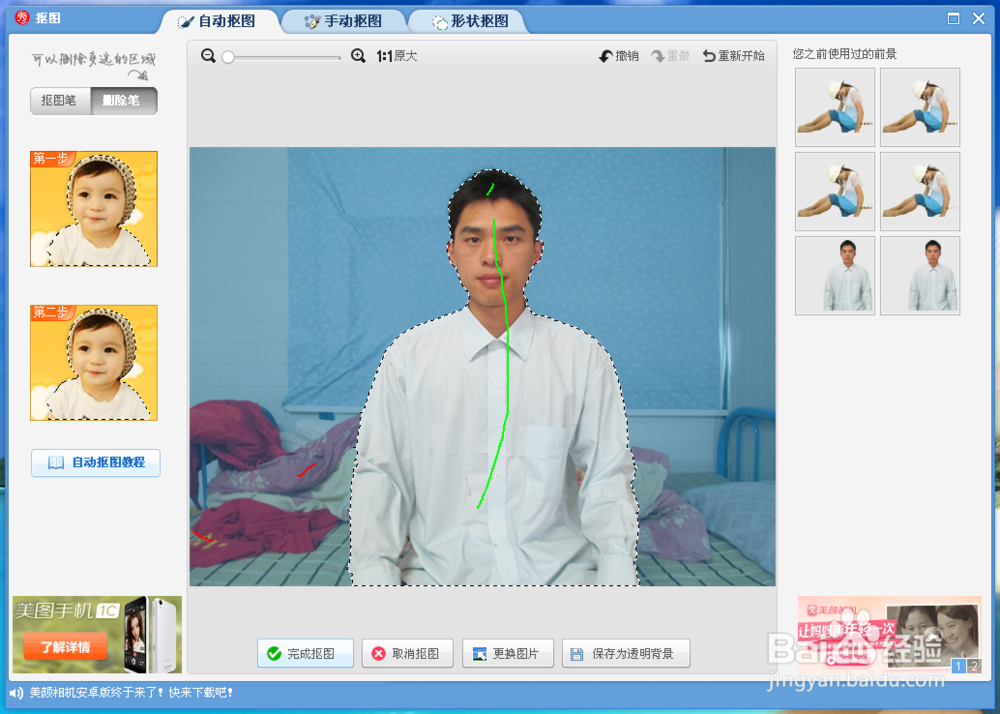This screenshot has height=714, width=1000.
Task: Switch to the 形状抠图 shape cutout tab
Action: (x=468, y=20)
